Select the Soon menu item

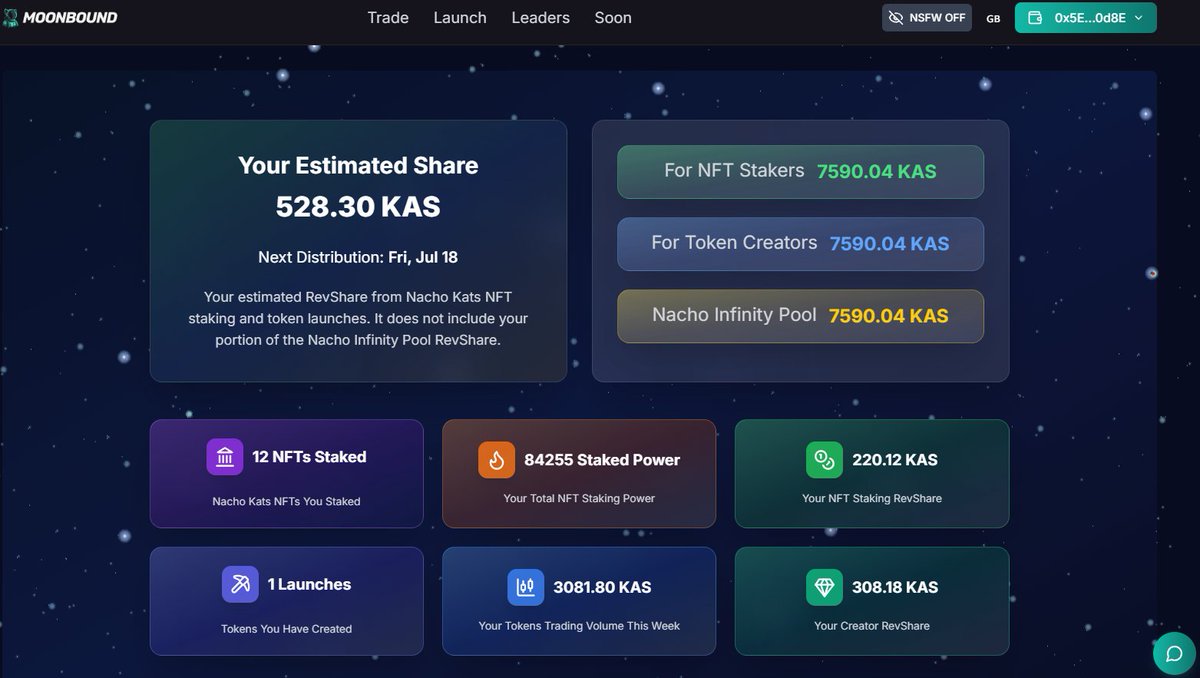click(x=613, y=18)
